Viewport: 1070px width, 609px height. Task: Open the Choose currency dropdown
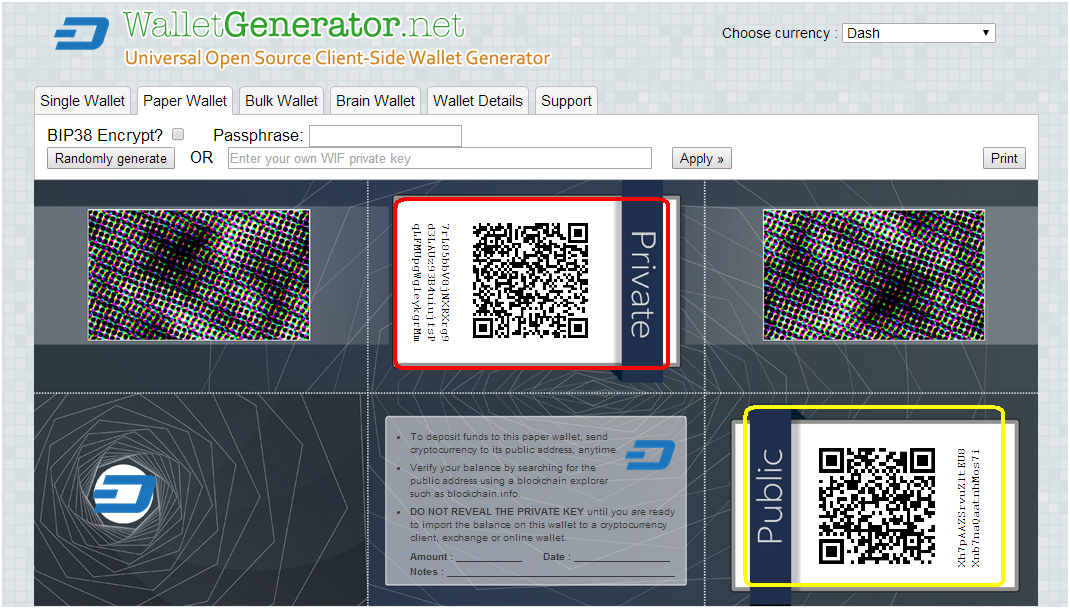pos(919,33)
